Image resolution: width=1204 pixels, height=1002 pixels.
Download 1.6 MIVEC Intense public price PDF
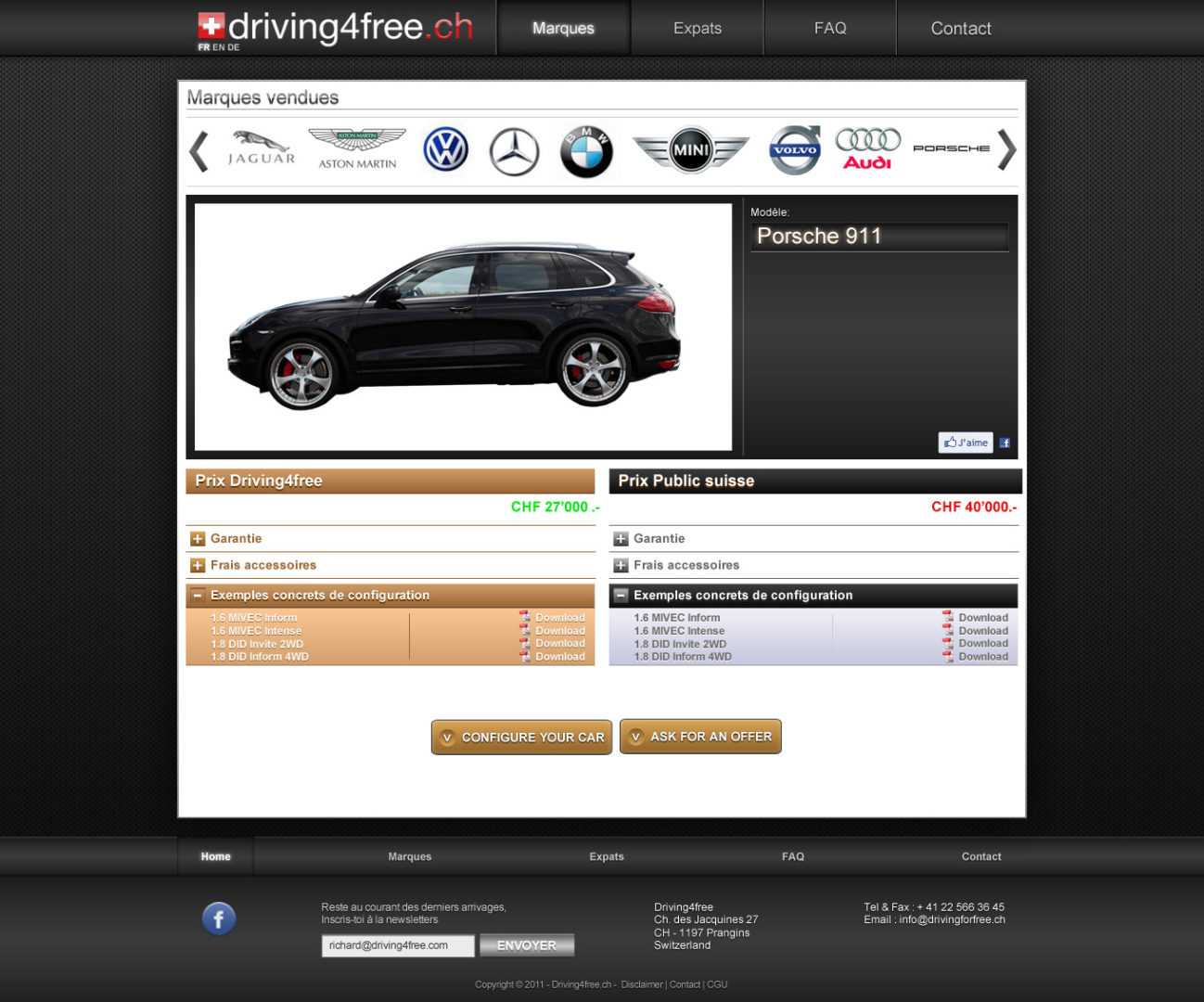[x=975, y=630]
